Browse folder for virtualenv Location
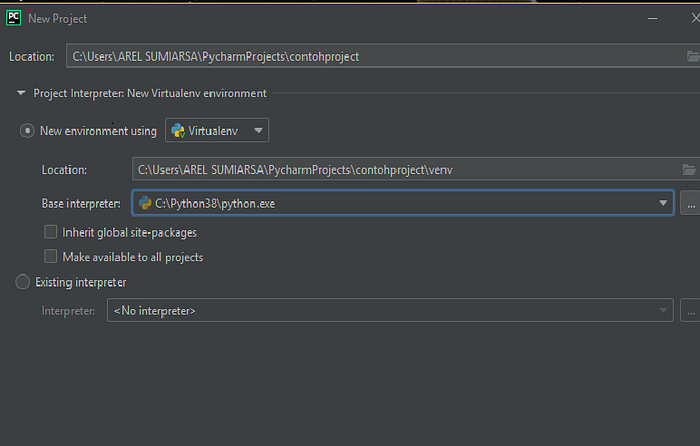The image size is (700, 446). coord(689,170)
